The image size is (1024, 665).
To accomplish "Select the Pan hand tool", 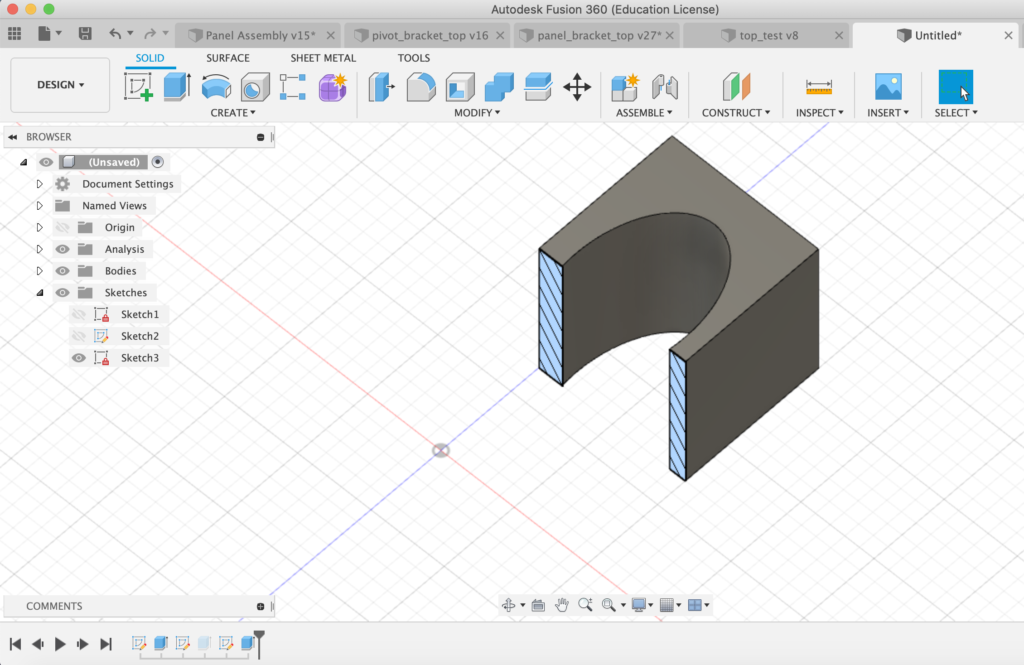I will coord(562,605).
